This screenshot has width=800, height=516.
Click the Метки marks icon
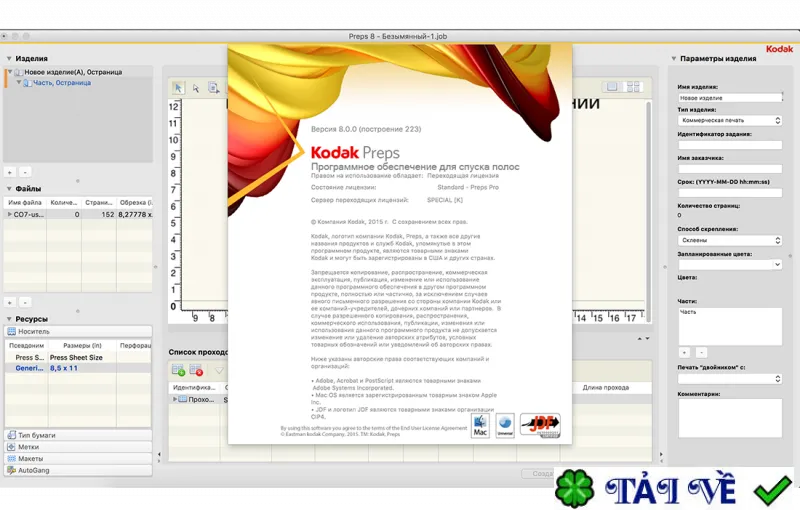point(12,447)
